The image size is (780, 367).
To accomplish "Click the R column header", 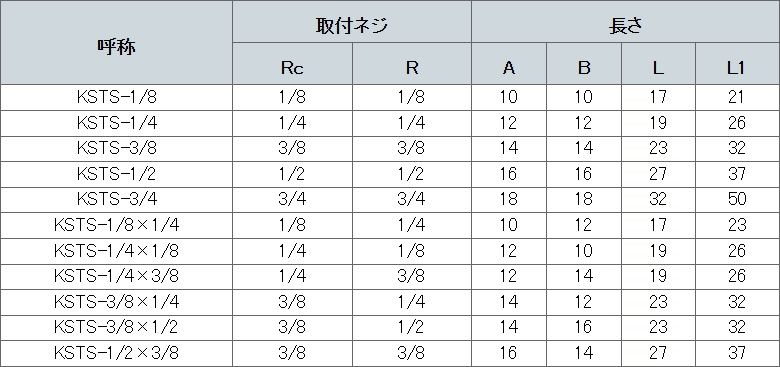I will coord(412,68).
